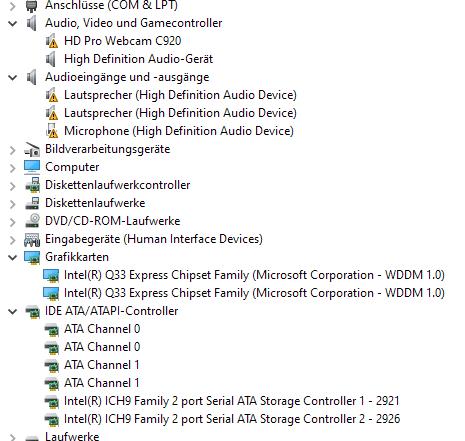Select the Computer label

click(72, 167)
